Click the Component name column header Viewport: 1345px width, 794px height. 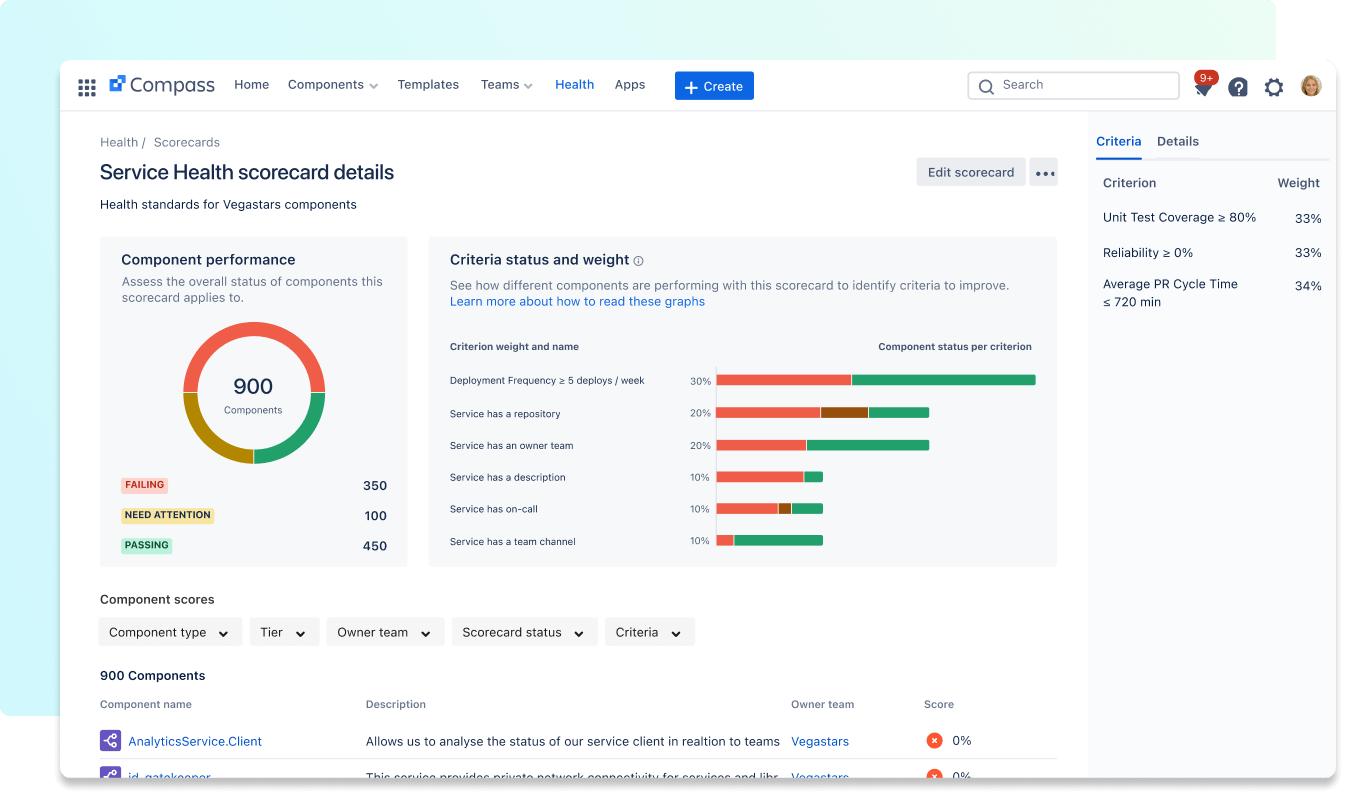(146, 705)
